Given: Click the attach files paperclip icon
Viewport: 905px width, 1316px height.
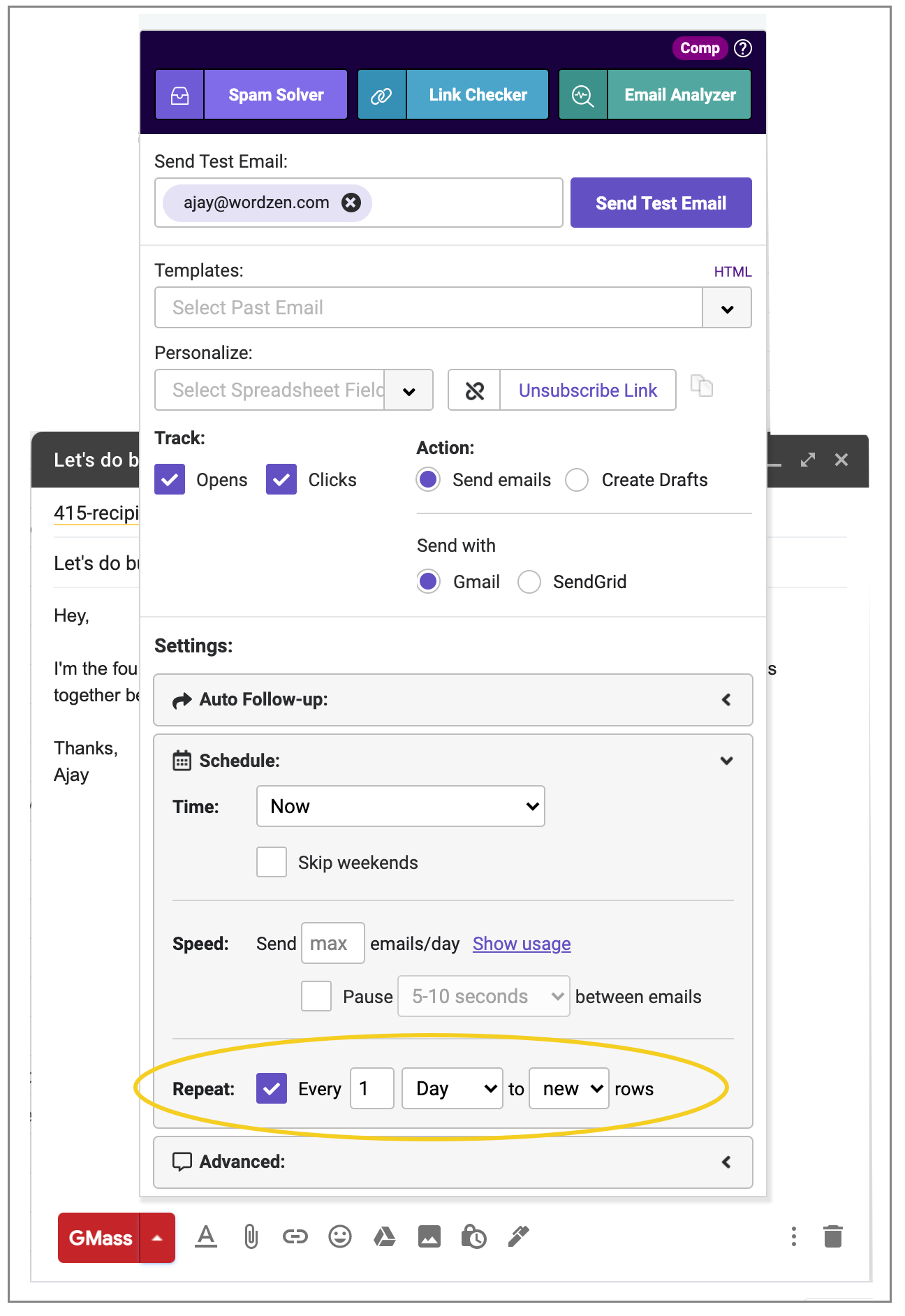Looking at the screenshot, I should pos(251,1237).
